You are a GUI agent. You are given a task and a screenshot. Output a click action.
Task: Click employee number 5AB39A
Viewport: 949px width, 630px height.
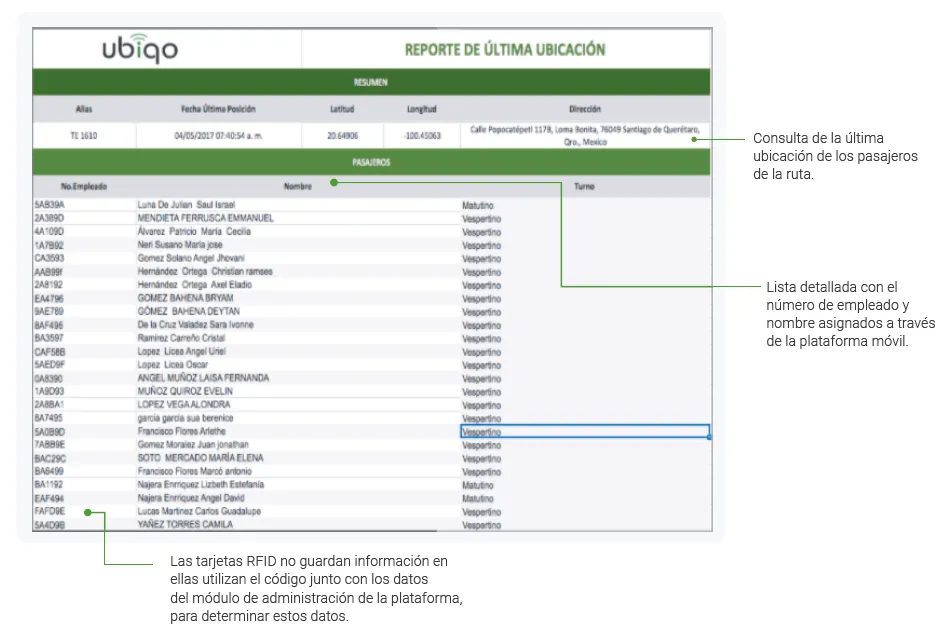50,205
